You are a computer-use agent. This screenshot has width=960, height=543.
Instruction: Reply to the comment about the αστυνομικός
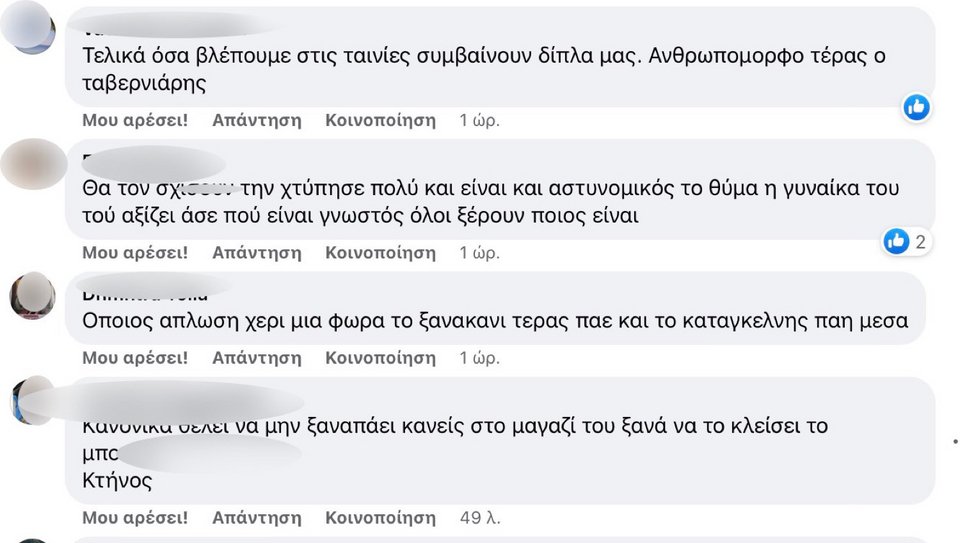[257, 253]
